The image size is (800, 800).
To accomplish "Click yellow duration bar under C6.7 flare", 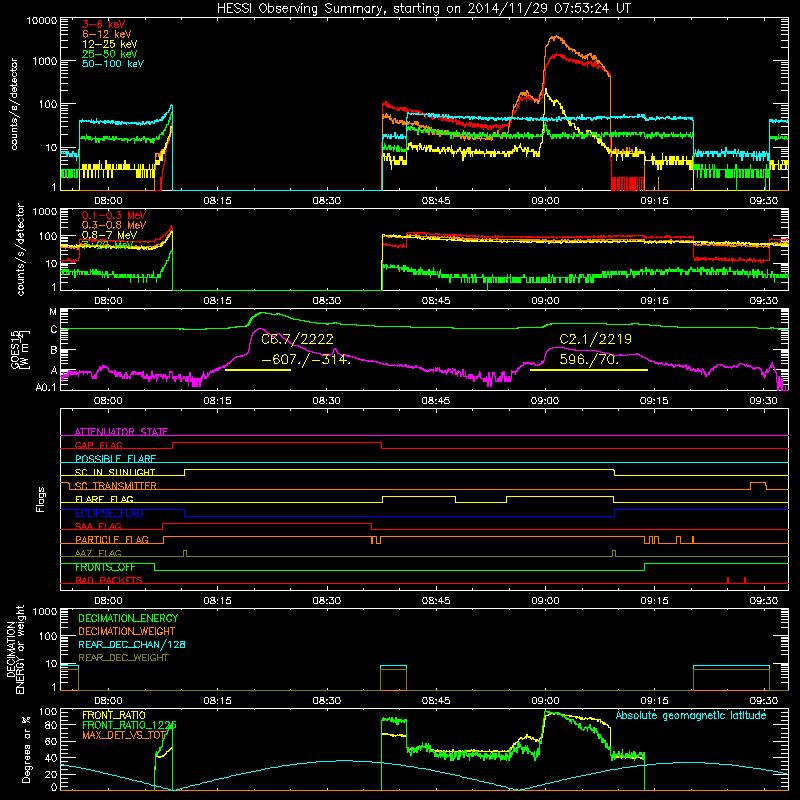I will pos(258,370).
